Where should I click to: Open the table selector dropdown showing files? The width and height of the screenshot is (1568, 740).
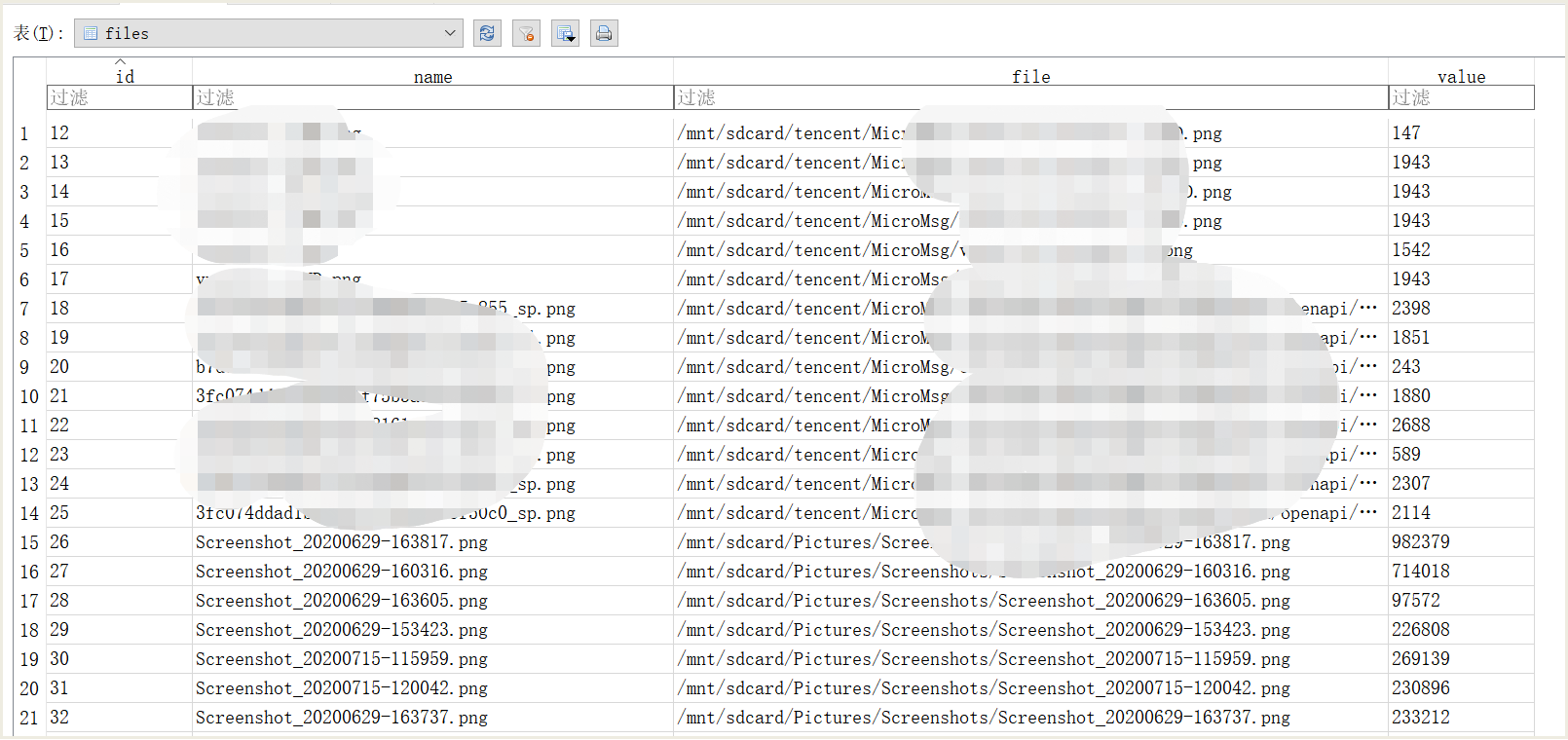point(268,33)
